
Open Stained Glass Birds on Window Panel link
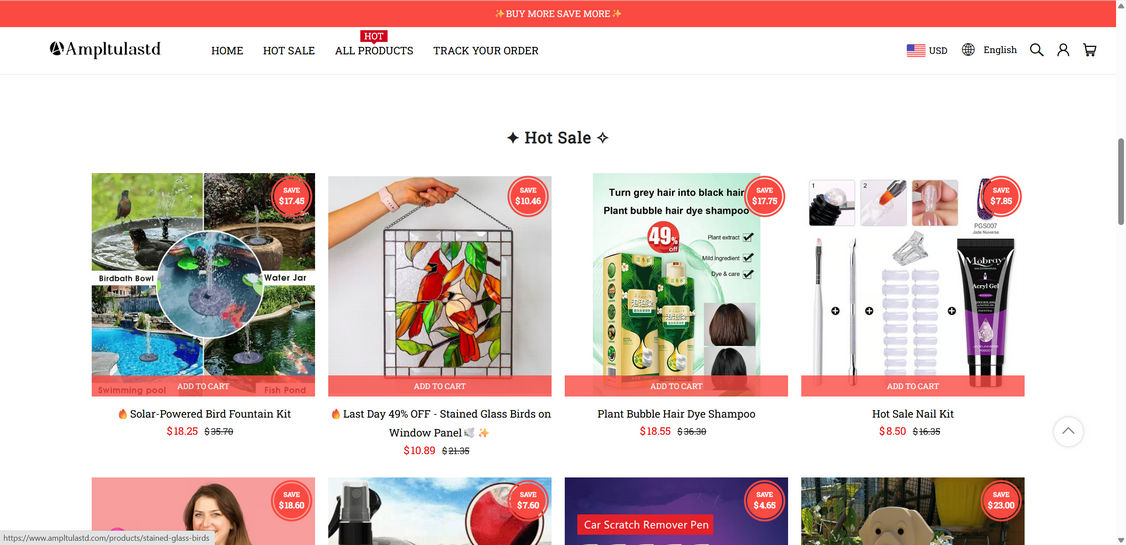[x=440, y=423]
